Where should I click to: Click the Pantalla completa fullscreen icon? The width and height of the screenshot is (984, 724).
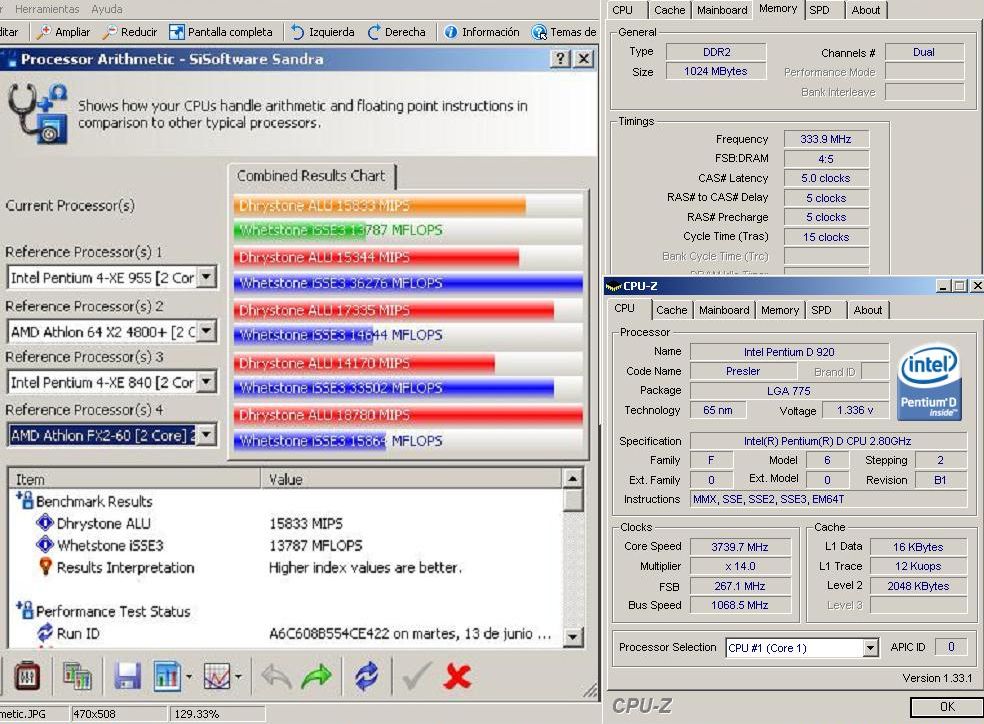pos(177,32)
